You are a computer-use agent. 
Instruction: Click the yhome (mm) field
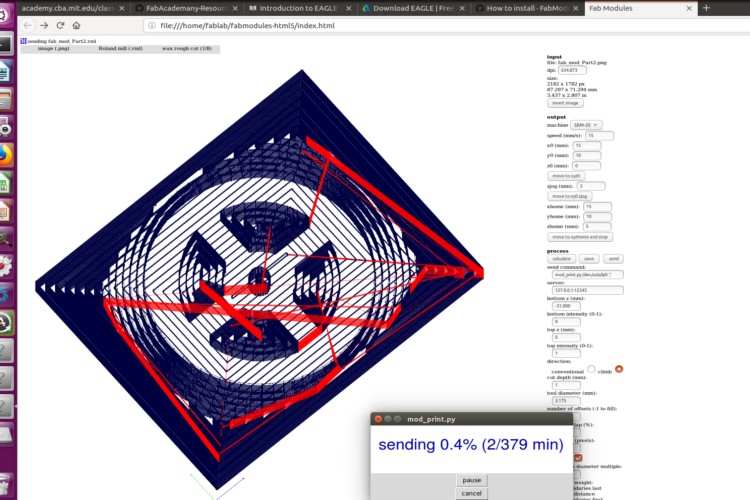click(597, 217)
